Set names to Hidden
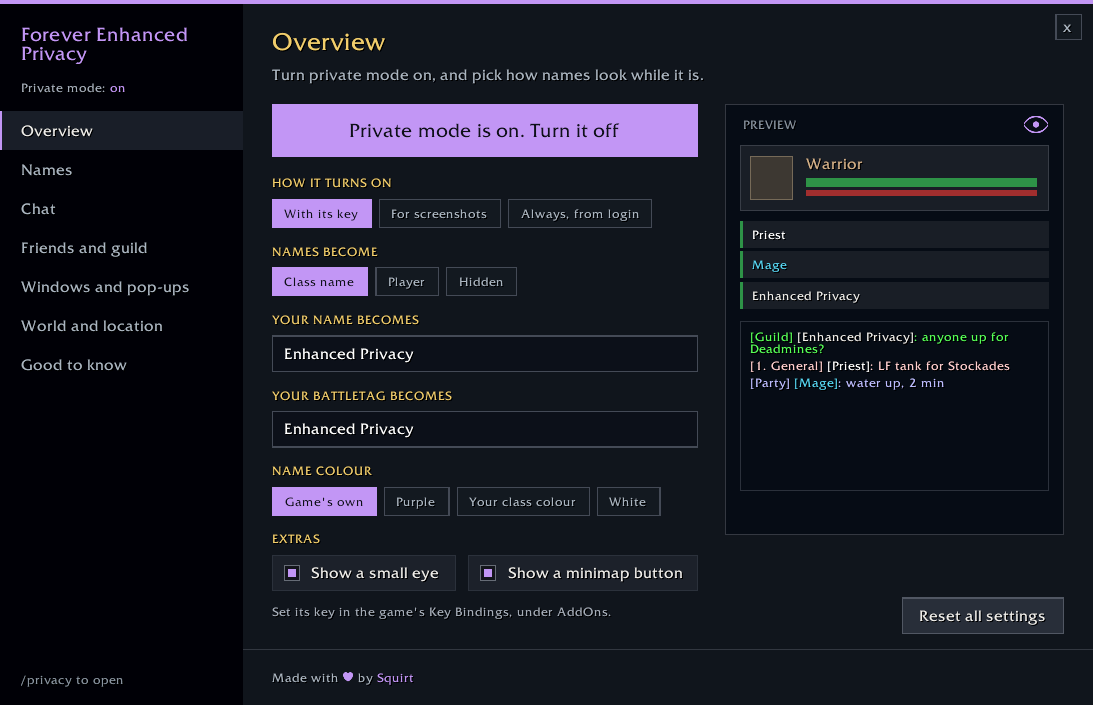Viewport: 1093px width, 705px height. (481, 282)
